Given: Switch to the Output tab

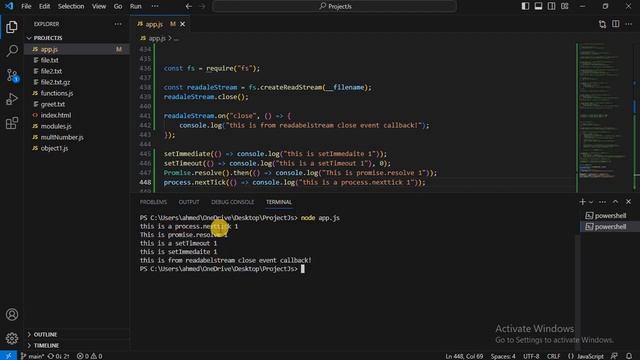Looking at the screenshot, I should click(189, 202).
